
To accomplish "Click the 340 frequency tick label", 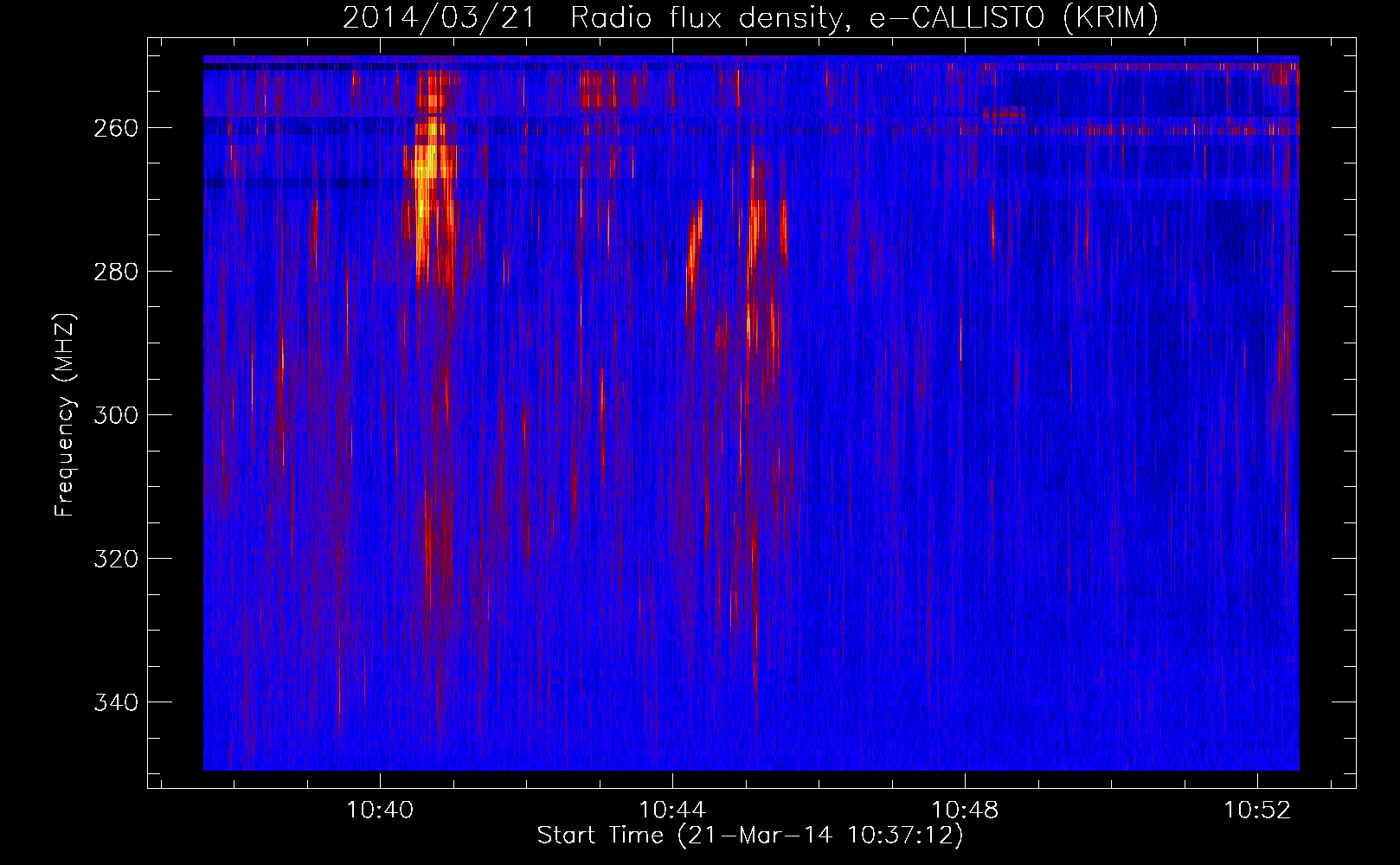I will tap(116, 702).
